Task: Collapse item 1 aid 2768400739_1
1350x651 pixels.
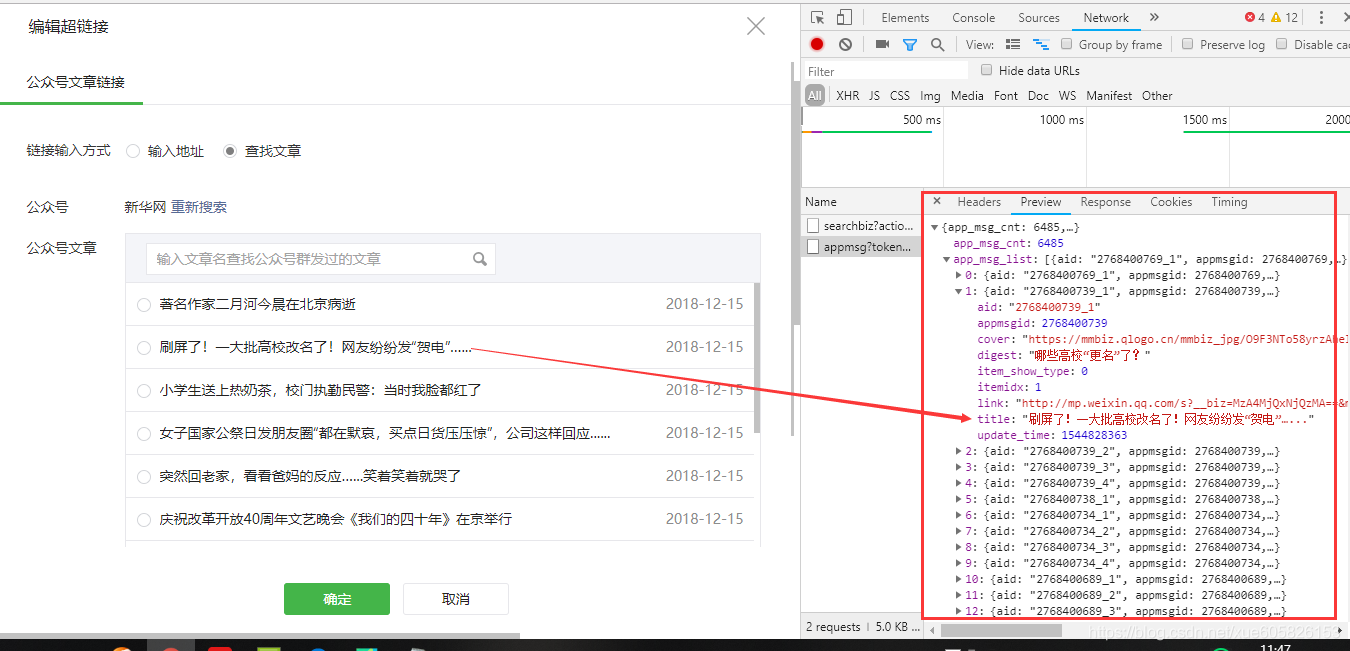Action: coord(958,291)
